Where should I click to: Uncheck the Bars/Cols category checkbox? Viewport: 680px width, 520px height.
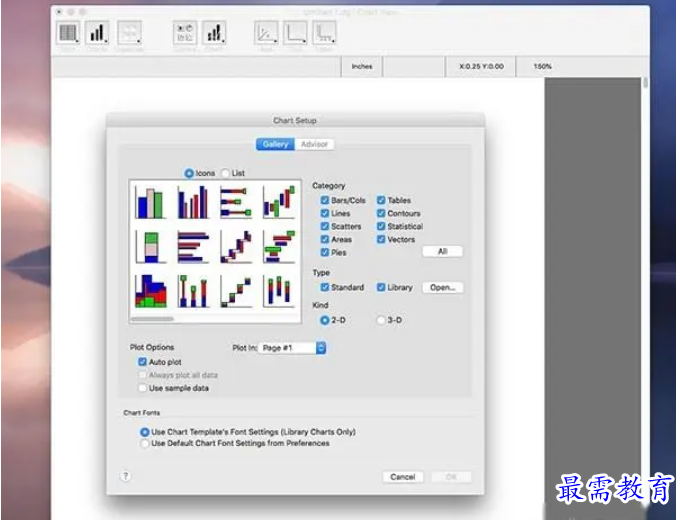point(325,200)
